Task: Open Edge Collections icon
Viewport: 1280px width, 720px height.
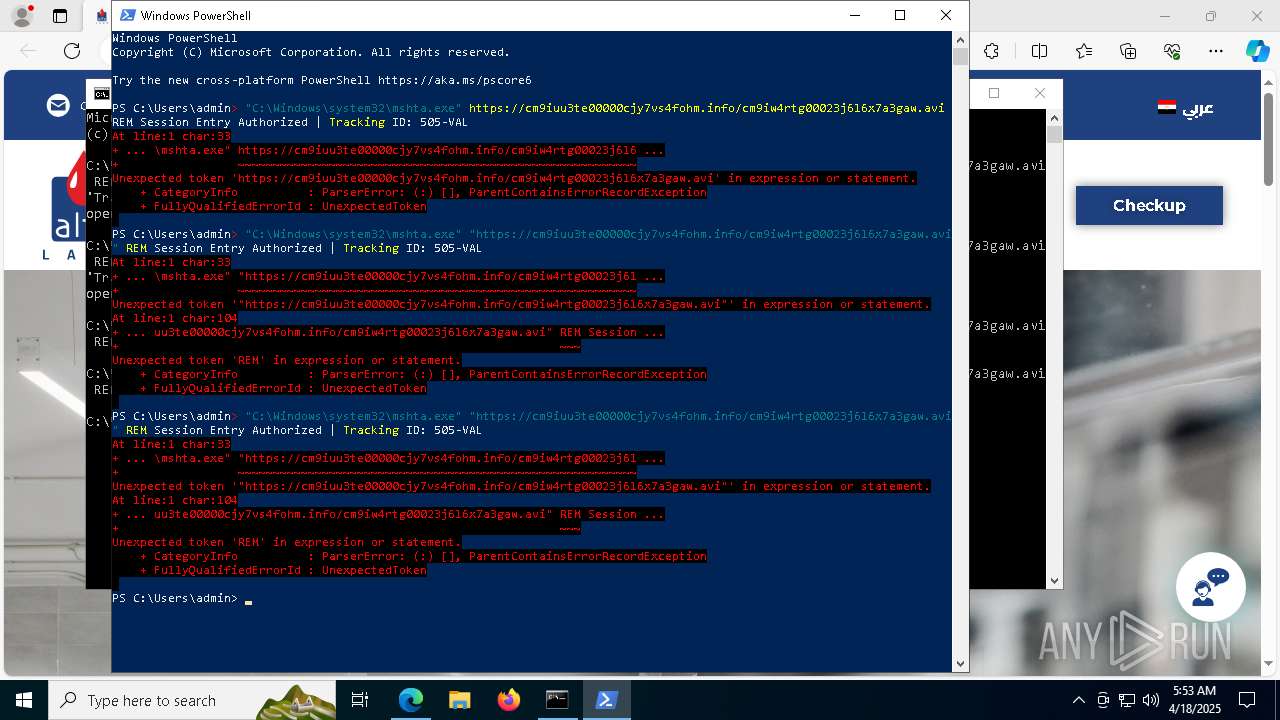Action: [x=1128, y=51]
